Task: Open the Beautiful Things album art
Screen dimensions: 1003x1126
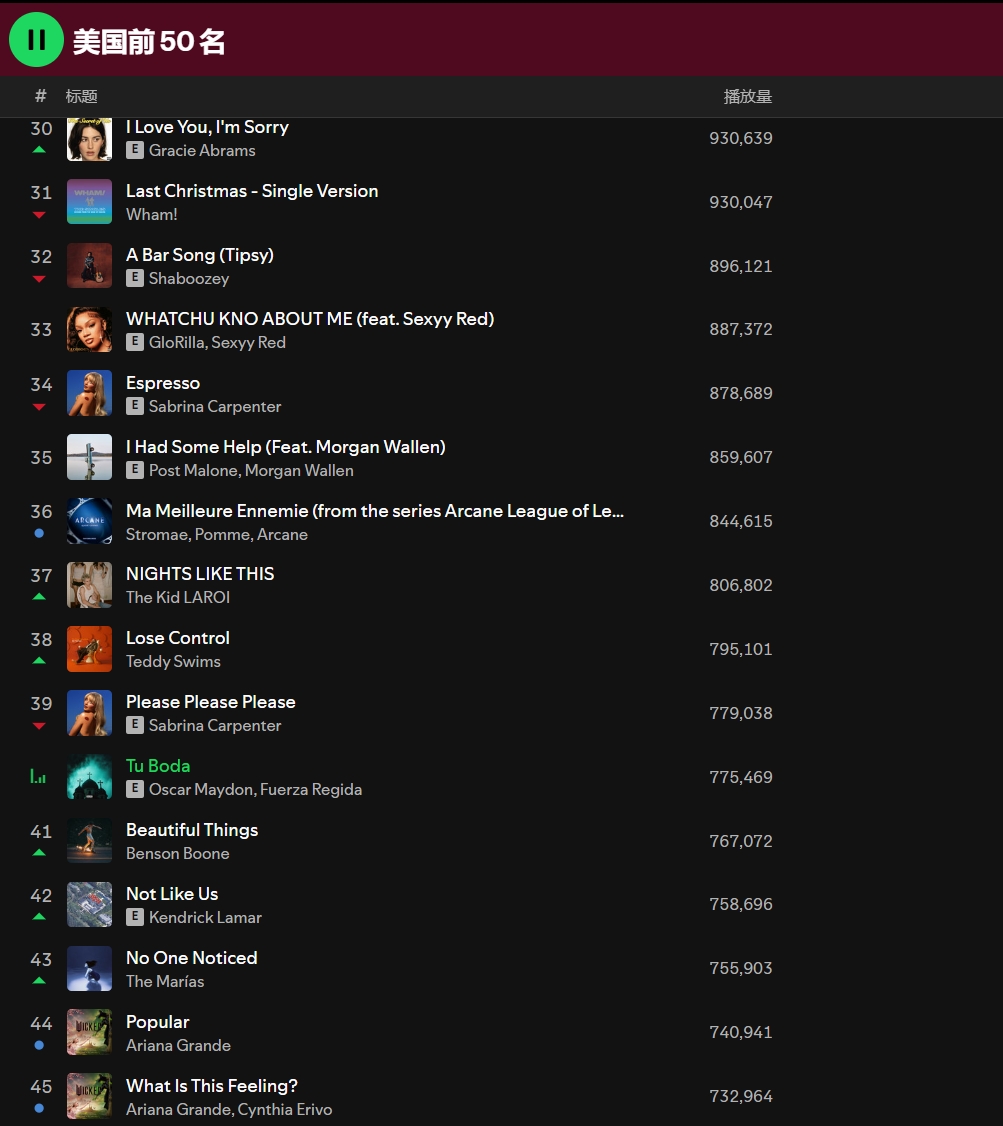Action: point(90,840)
